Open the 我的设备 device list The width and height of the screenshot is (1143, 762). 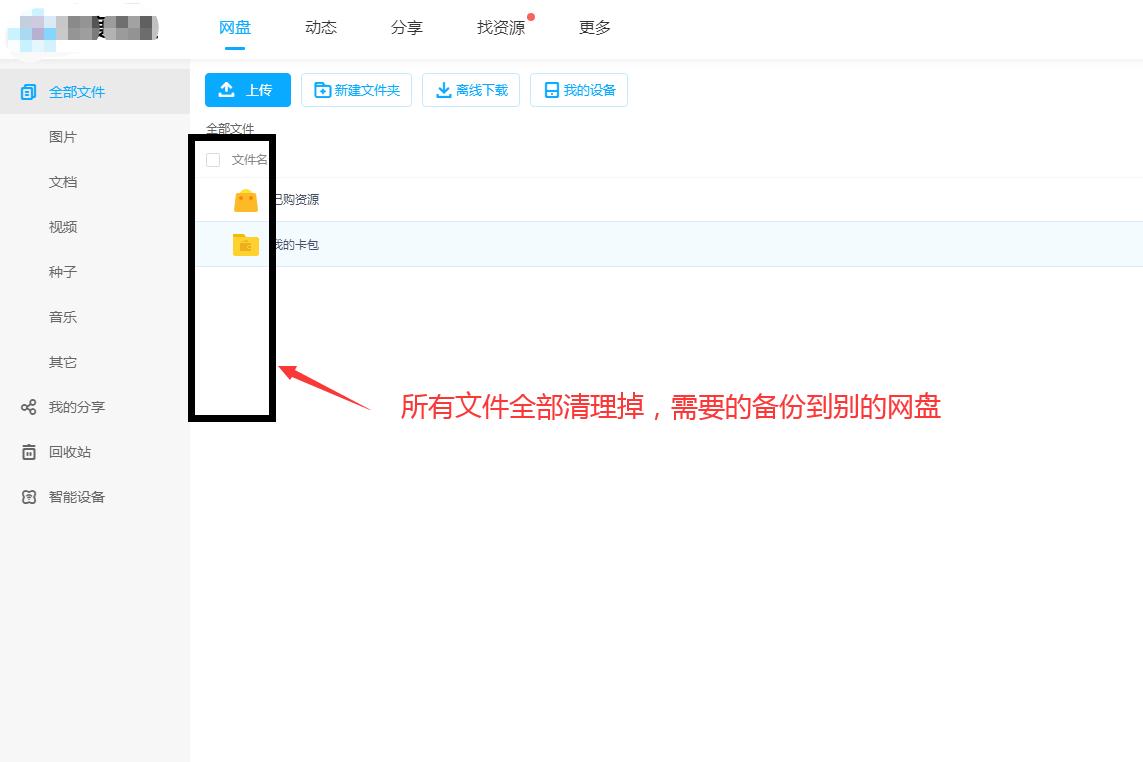(x=578, y=89)
